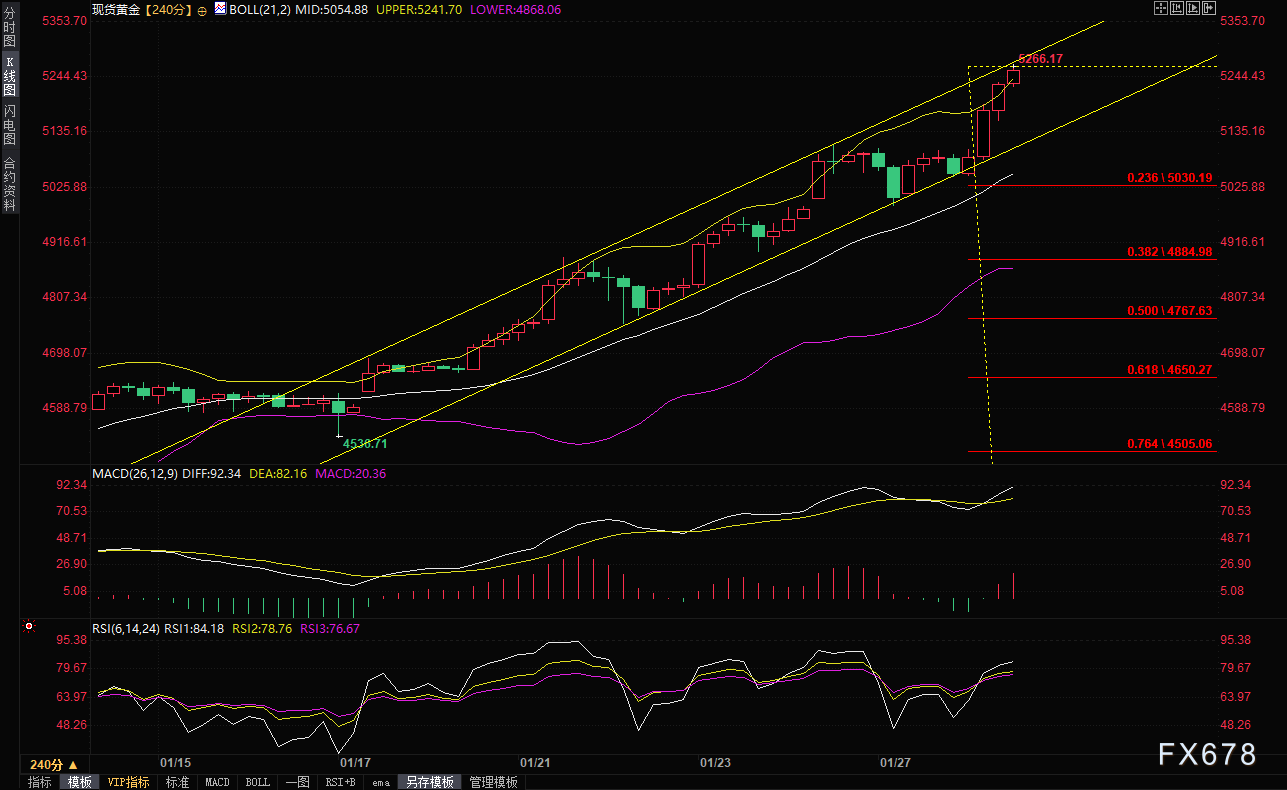Apply the RSI+B template
The height and width of the screenshot is (790, 1287).
(342, 782)
